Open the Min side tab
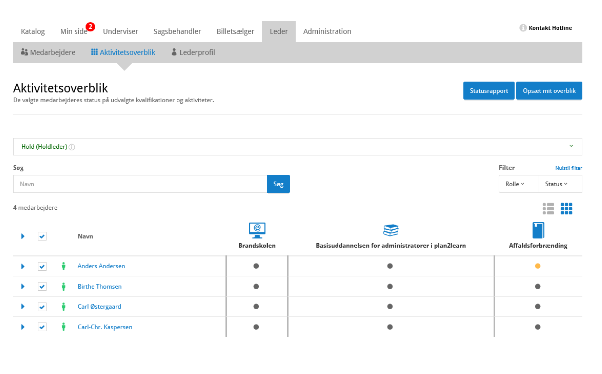 [x=74, y=31]
